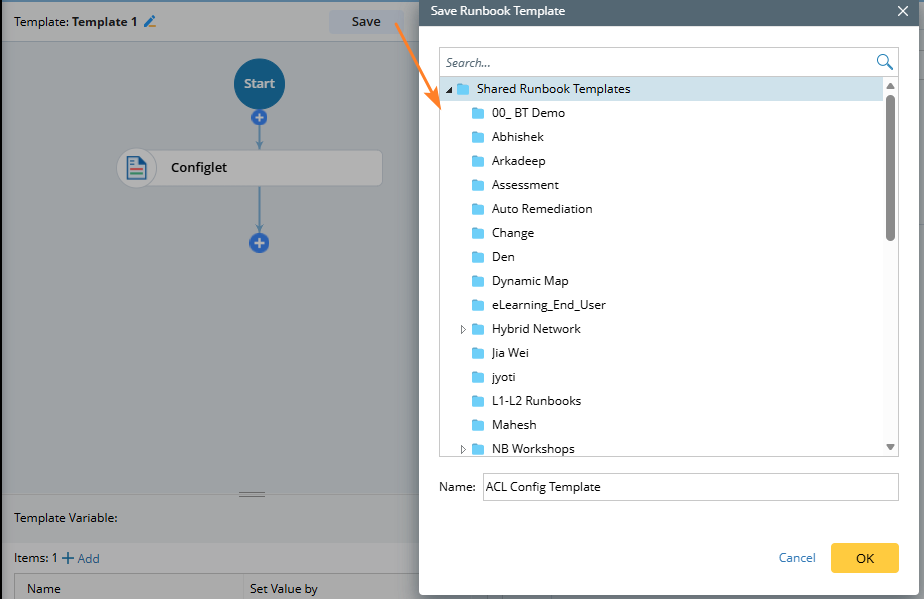Click the Shared Runbook Templates folder icon

point(463,89)
